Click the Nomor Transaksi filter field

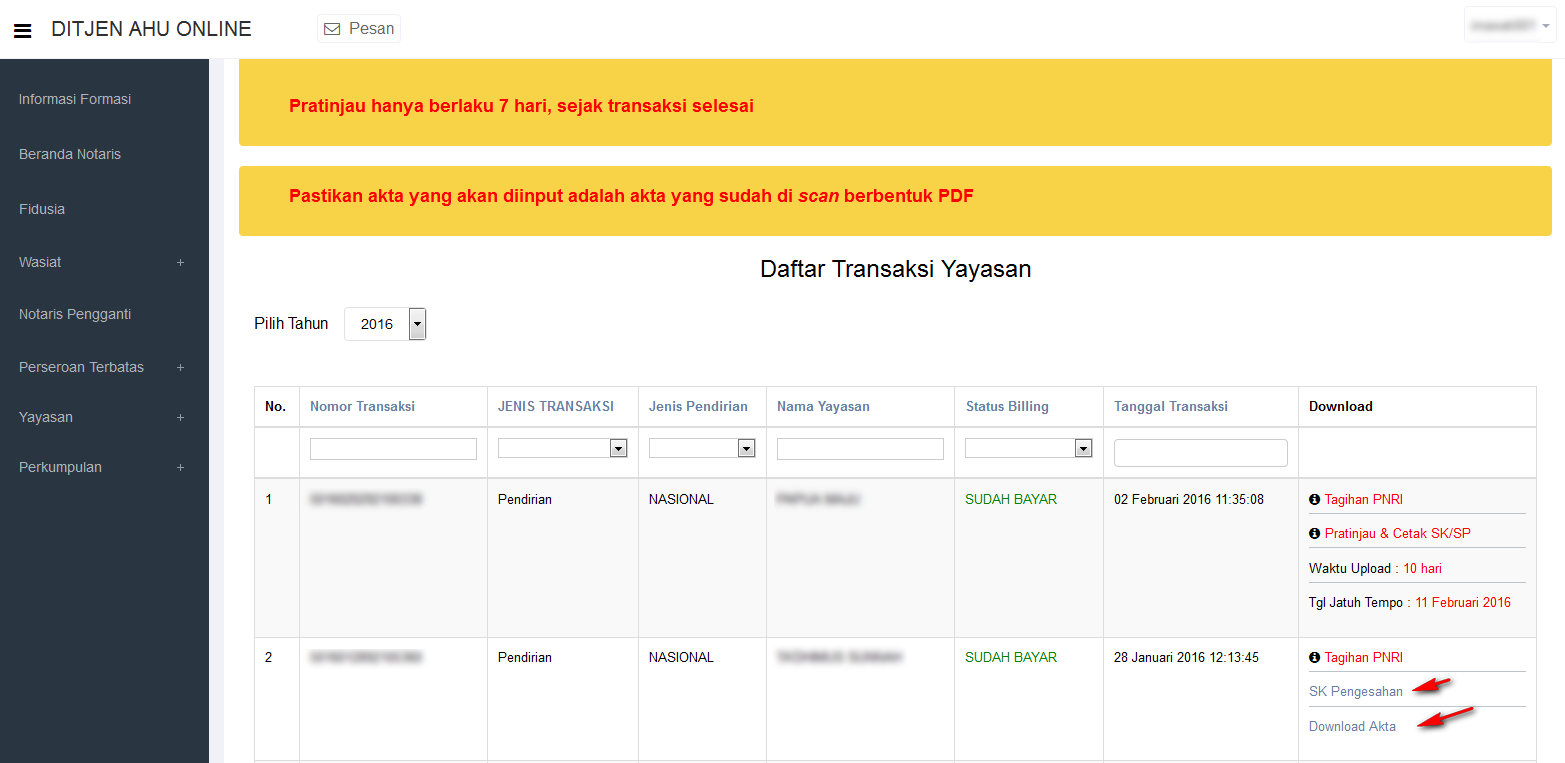click(393, 449)
